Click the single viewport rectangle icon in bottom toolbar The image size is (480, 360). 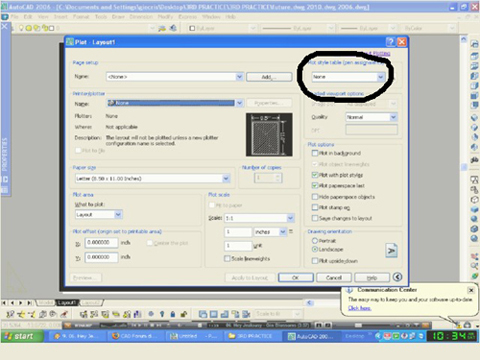pyautogui.click(x=214, y=314)
